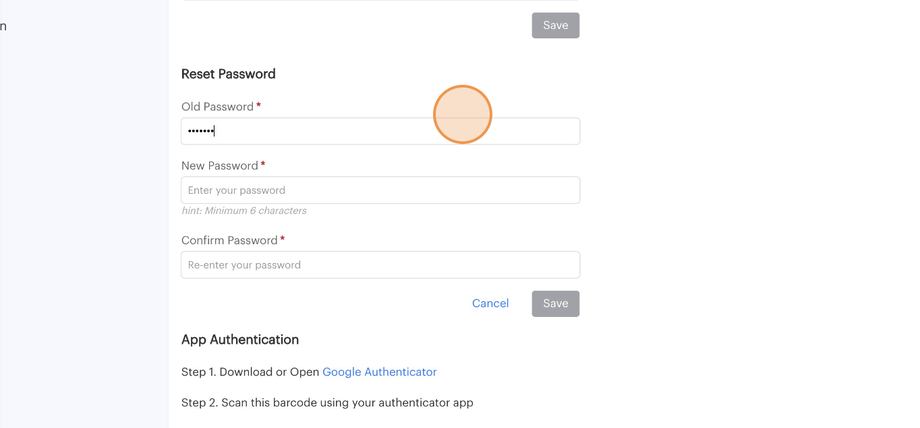Click the New Password label
The height and width of the screenshot is (428, 920).
pos(219,166)
